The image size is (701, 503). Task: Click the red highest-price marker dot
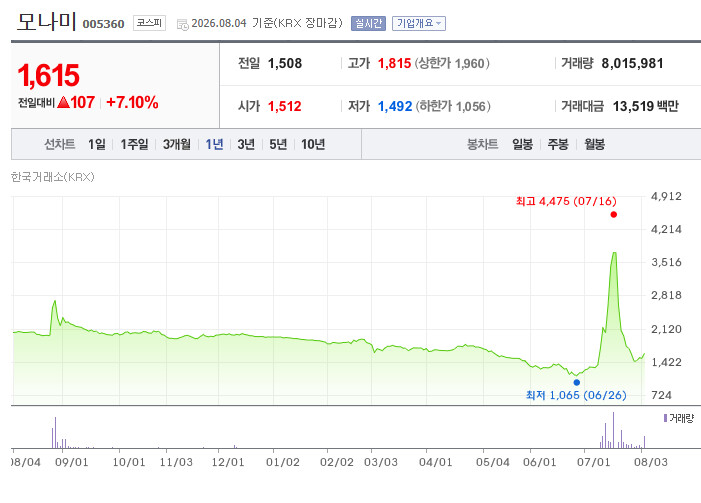point(613,215)
